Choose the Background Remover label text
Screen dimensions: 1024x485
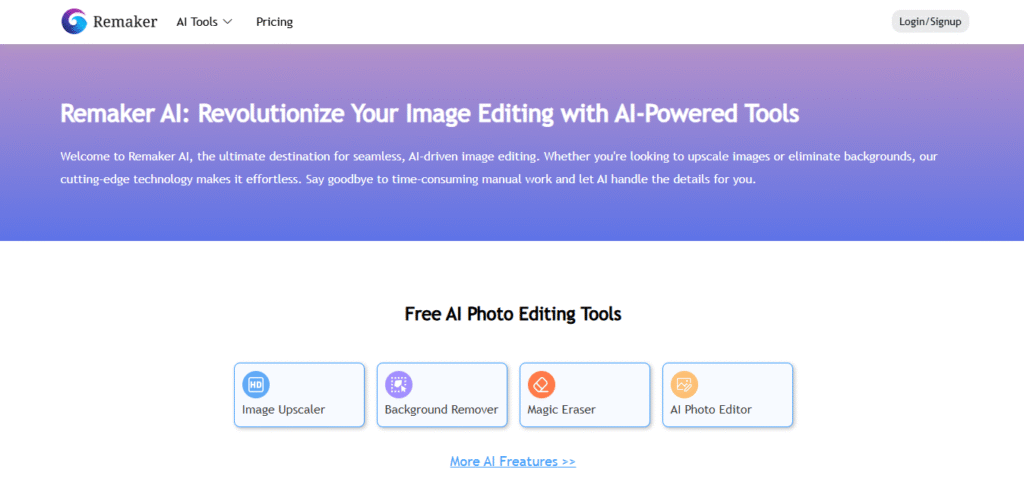point(441,409)
